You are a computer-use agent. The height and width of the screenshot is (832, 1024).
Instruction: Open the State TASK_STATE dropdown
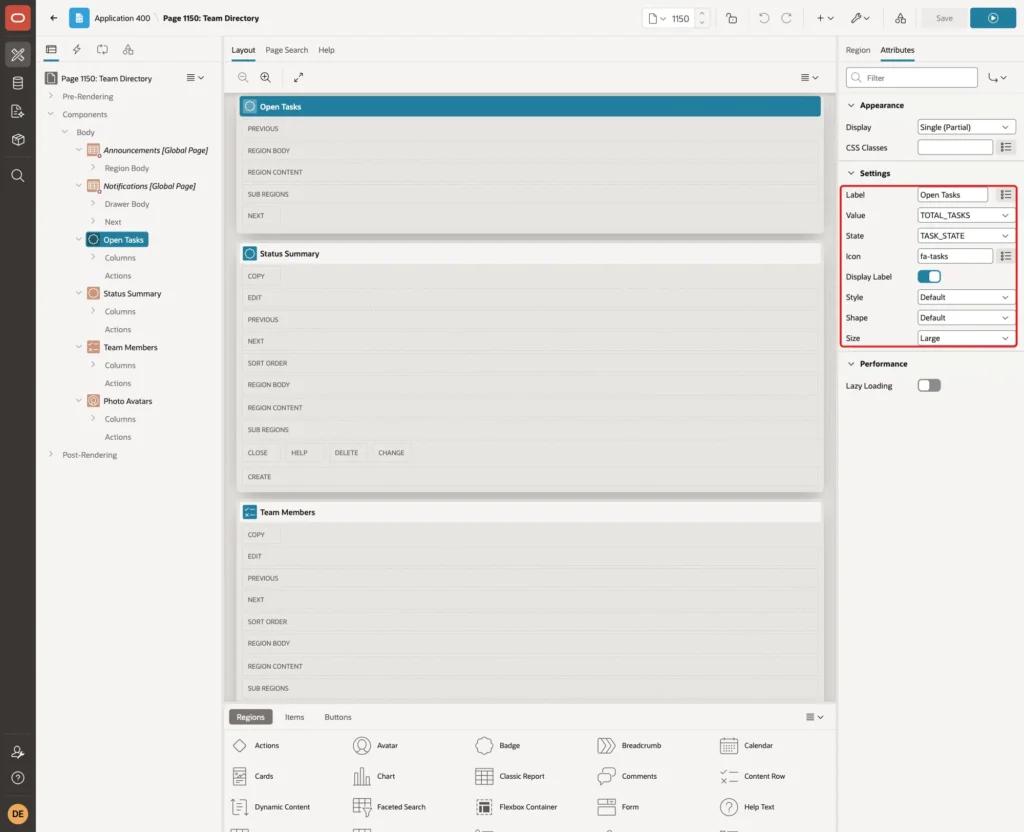pyautogui.click(x=965, y=236)
